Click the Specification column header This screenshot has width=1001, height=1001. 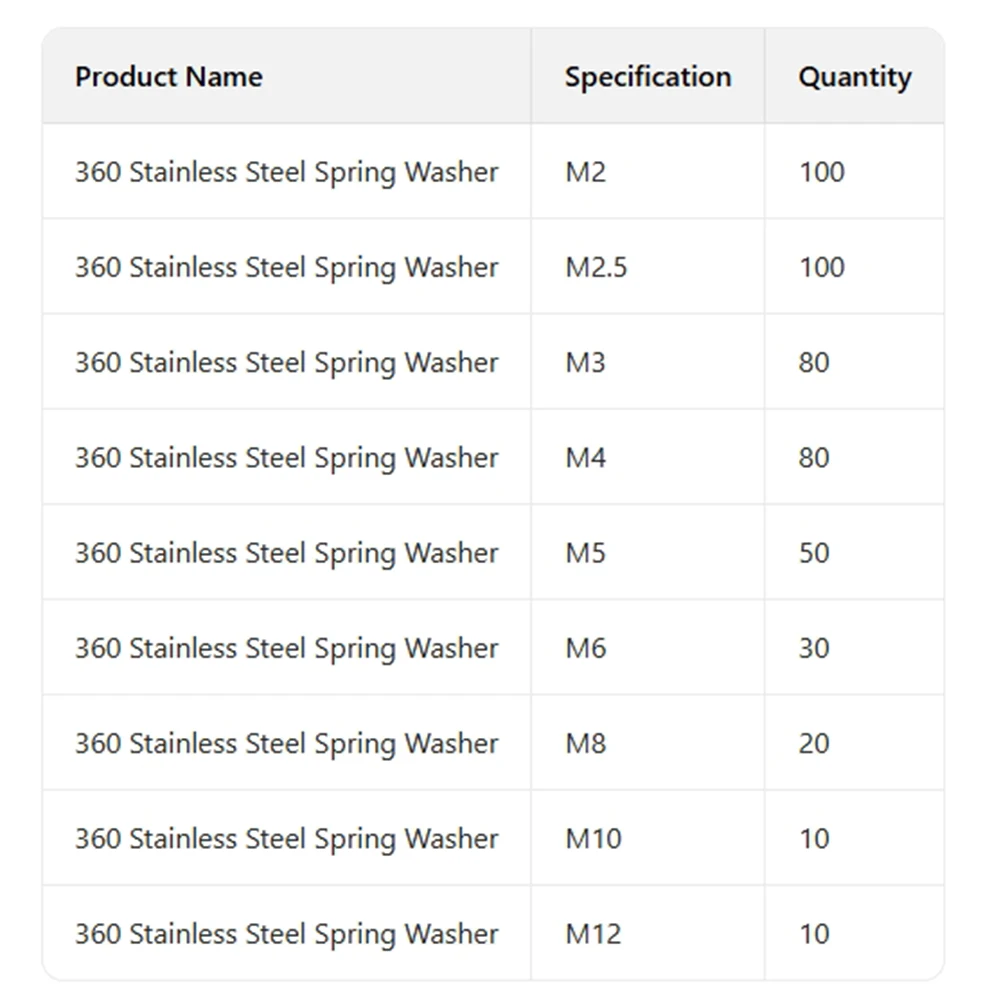[x=647, y=77]
